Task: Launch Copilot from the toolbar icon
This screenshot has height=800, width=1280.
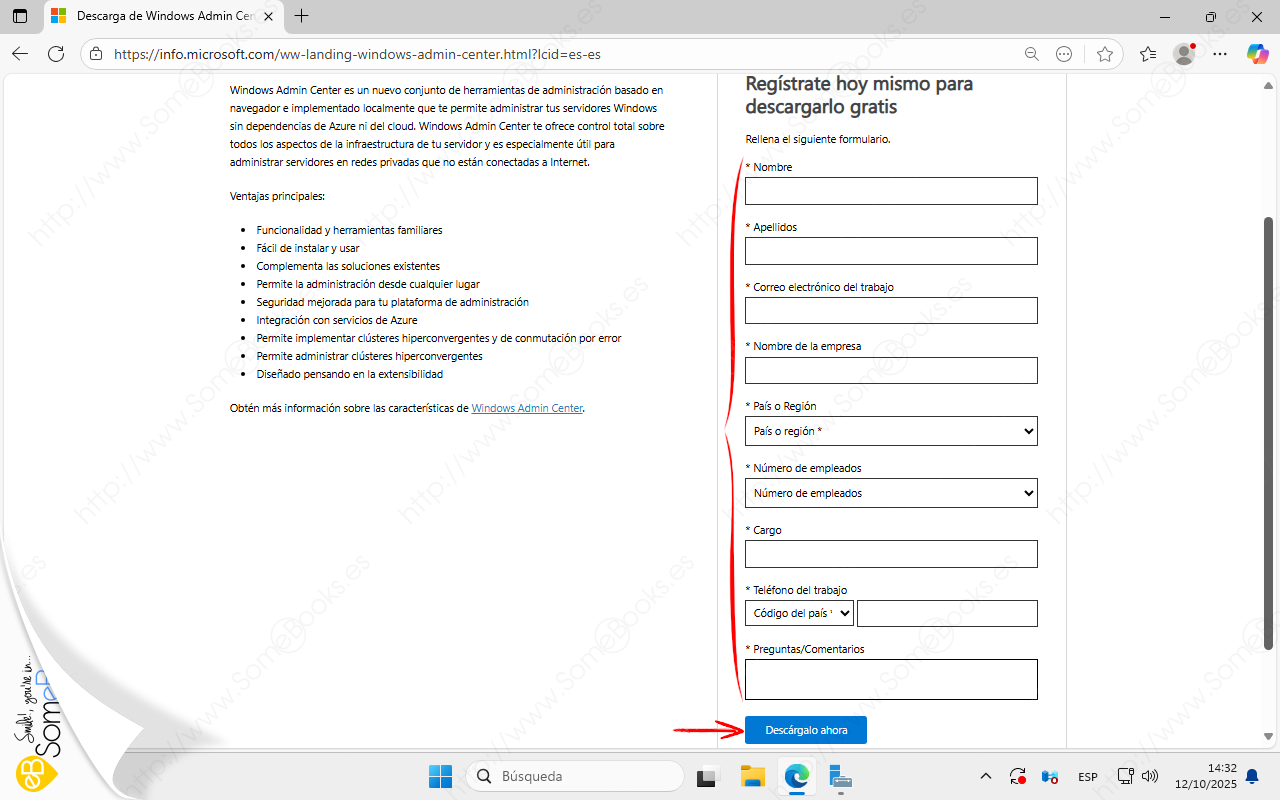Action: (x=1256, y=54)
